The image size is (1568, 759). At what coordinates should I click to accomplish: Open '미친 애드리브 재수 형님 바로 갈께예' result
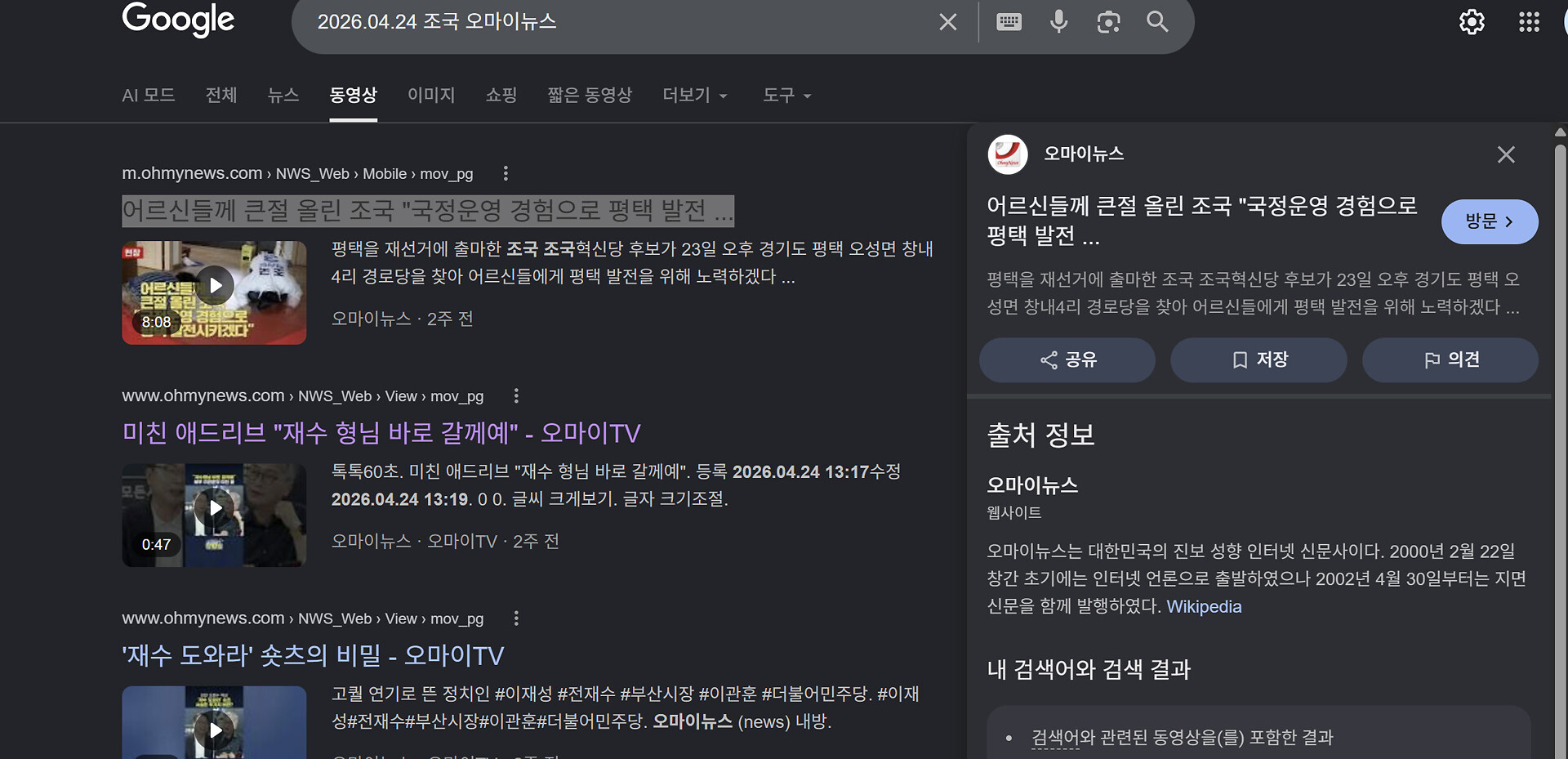click(381, 433)
